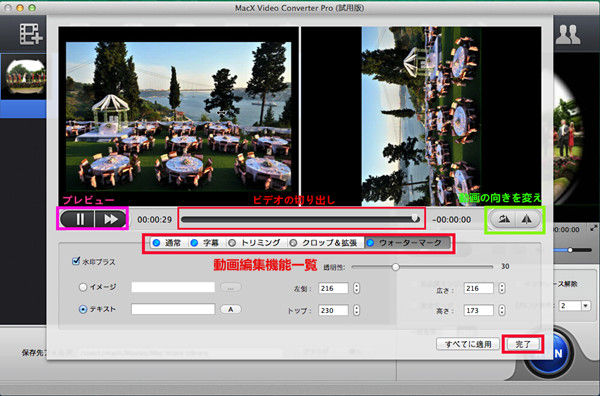Click the 完了 button

point(523,344)
